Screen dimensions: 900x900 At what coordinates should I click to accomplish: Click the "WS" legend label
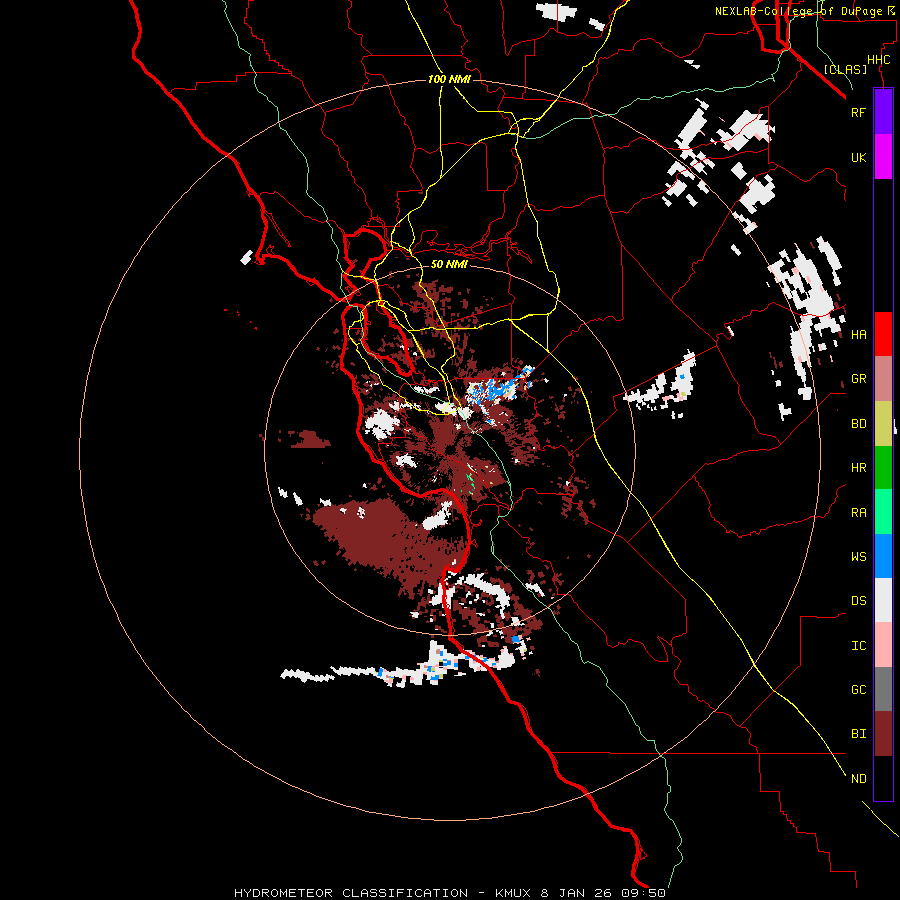[858, 557]
